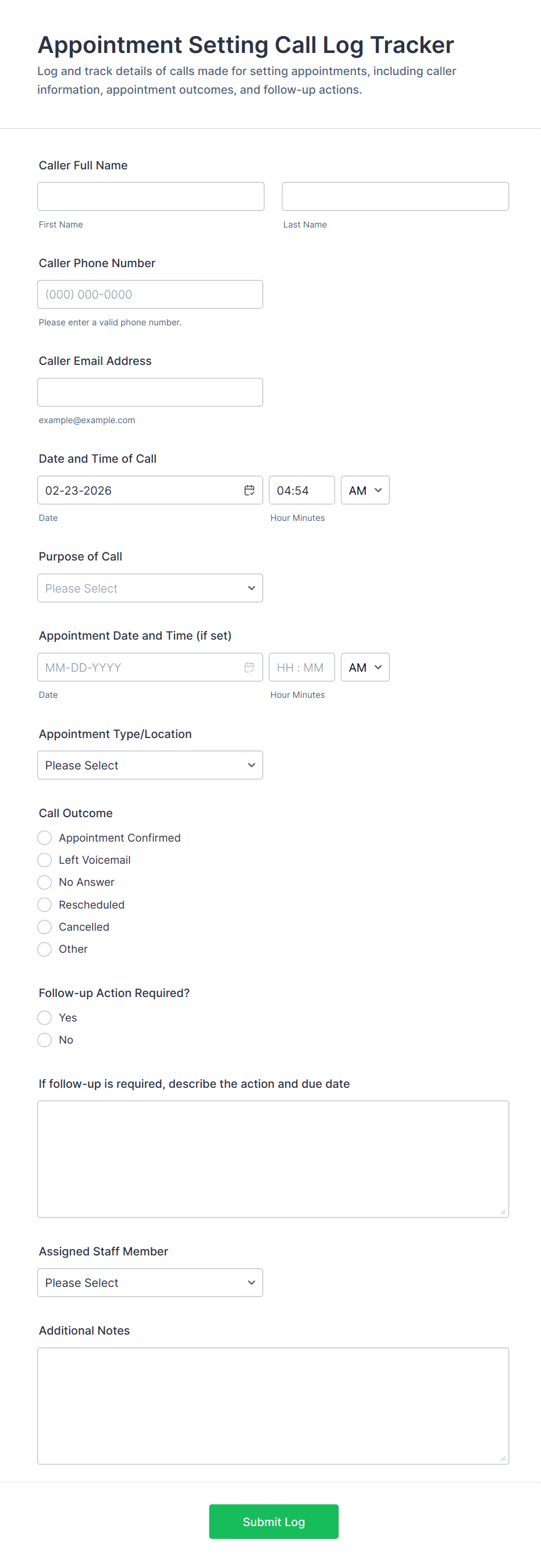Click the follow-up action description box
The width and height of the screenshot is (541, 1568).
click(x=273, y=1159)
